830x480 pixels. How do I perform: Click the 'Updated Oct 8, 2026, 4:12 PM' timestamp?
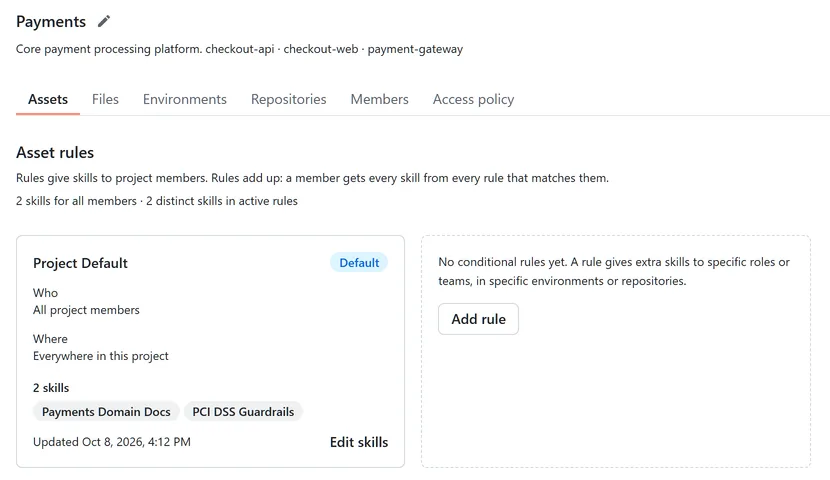click(x=112, y=442)
